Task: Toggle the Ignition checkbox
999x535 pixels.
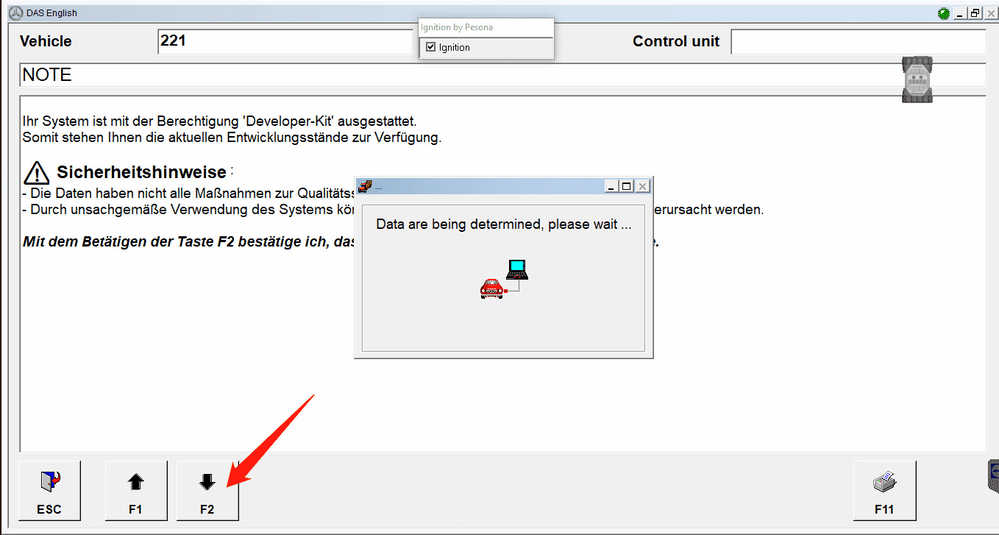Action: click(431, 47)
